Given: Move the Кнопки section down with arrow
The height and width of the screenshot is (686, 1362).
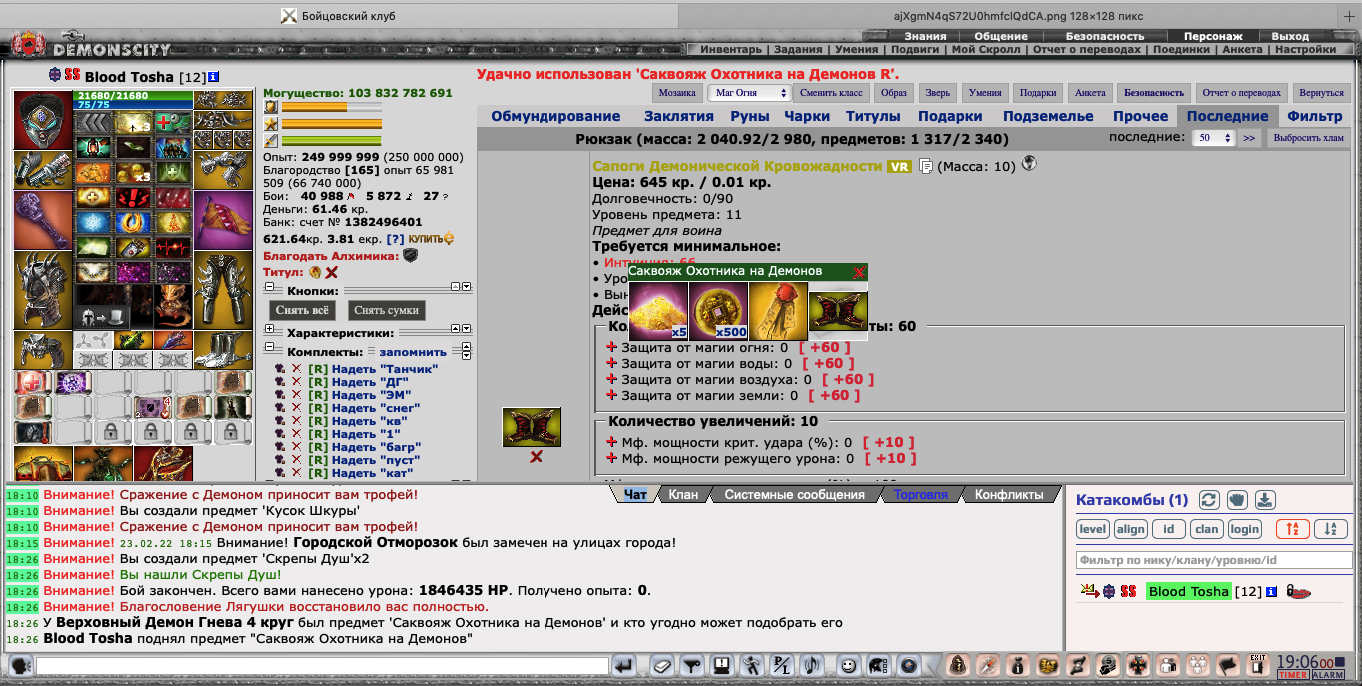Looking at the screenshot, I should click(x=466, y=287).
